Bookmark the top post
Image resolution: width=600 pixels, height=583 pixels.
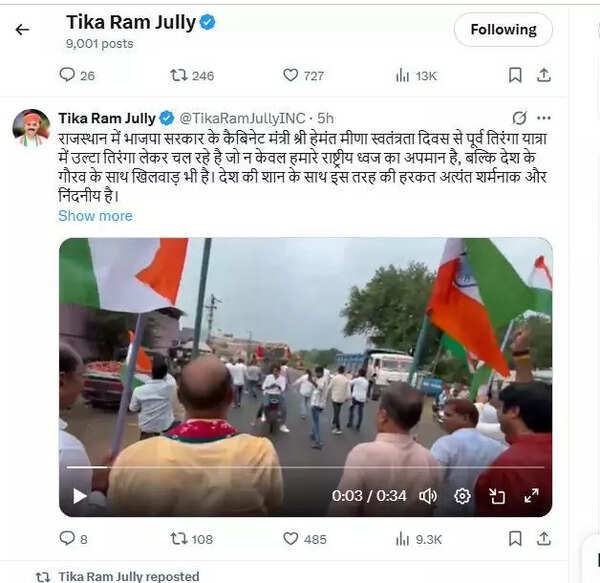pos(515,75)
